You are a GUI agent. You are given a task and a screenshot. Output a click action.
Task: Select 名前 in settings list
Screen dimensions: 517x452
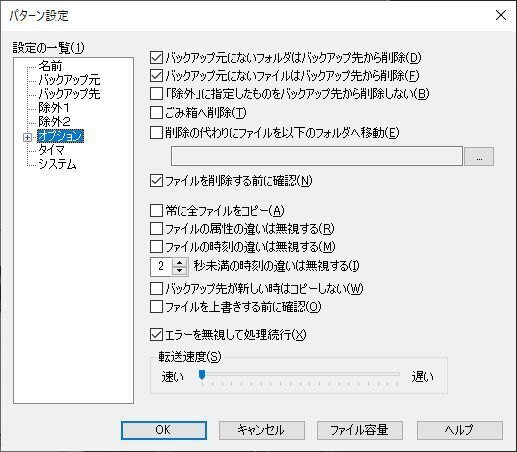(50, 66)
